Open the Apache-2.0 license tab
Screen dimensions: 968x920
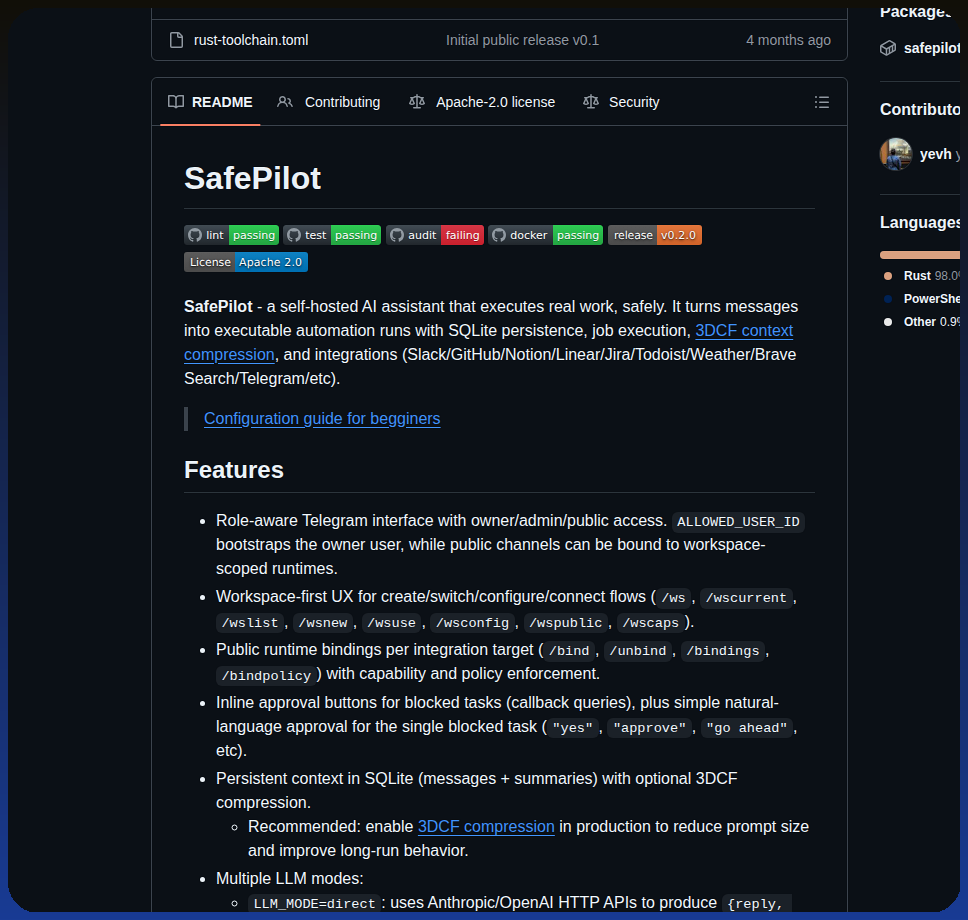click(x=482, y=102)
